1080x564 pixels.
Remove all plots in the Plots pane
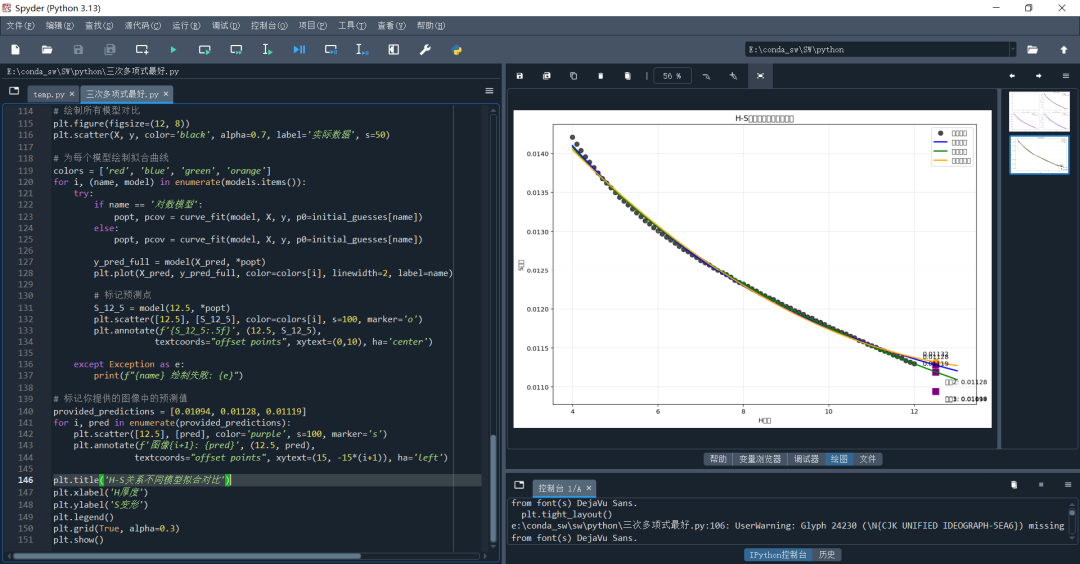627,76
